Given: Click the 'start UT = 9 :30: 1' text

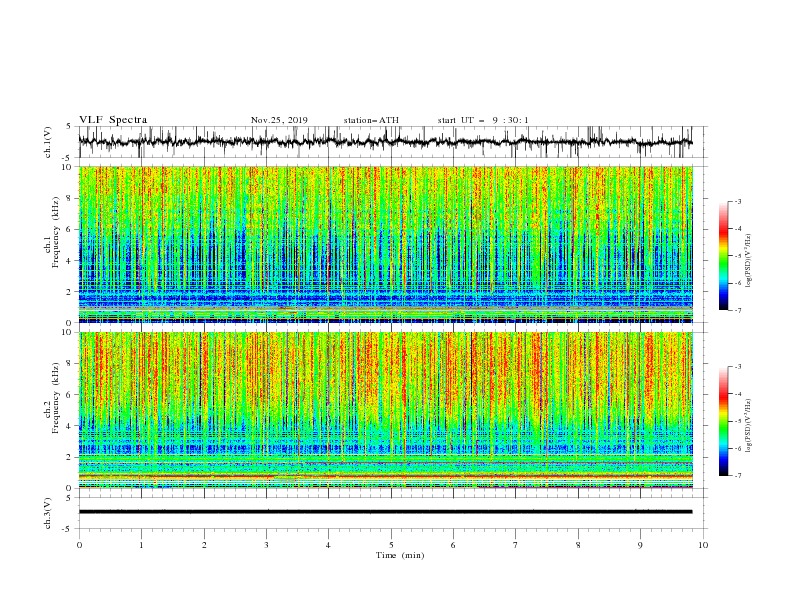Looking at the screenshot, I should click(x=483, y=120).
